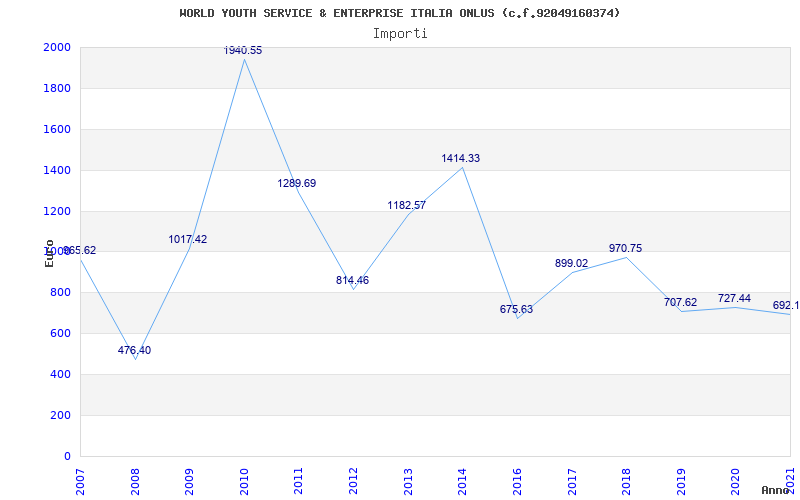Select the 2020 x-axis year label
Screen dimensions: 800x500
[735, 481]
